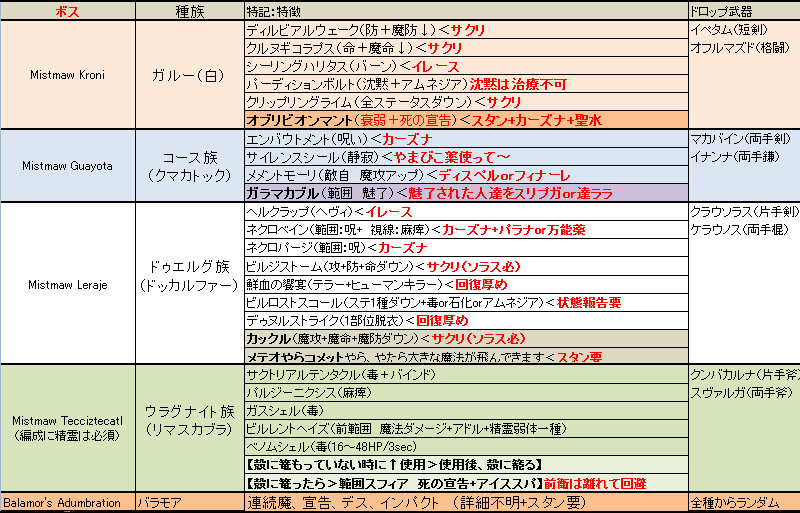
Task: Select the ボス header cell
Action: [68, 11]
